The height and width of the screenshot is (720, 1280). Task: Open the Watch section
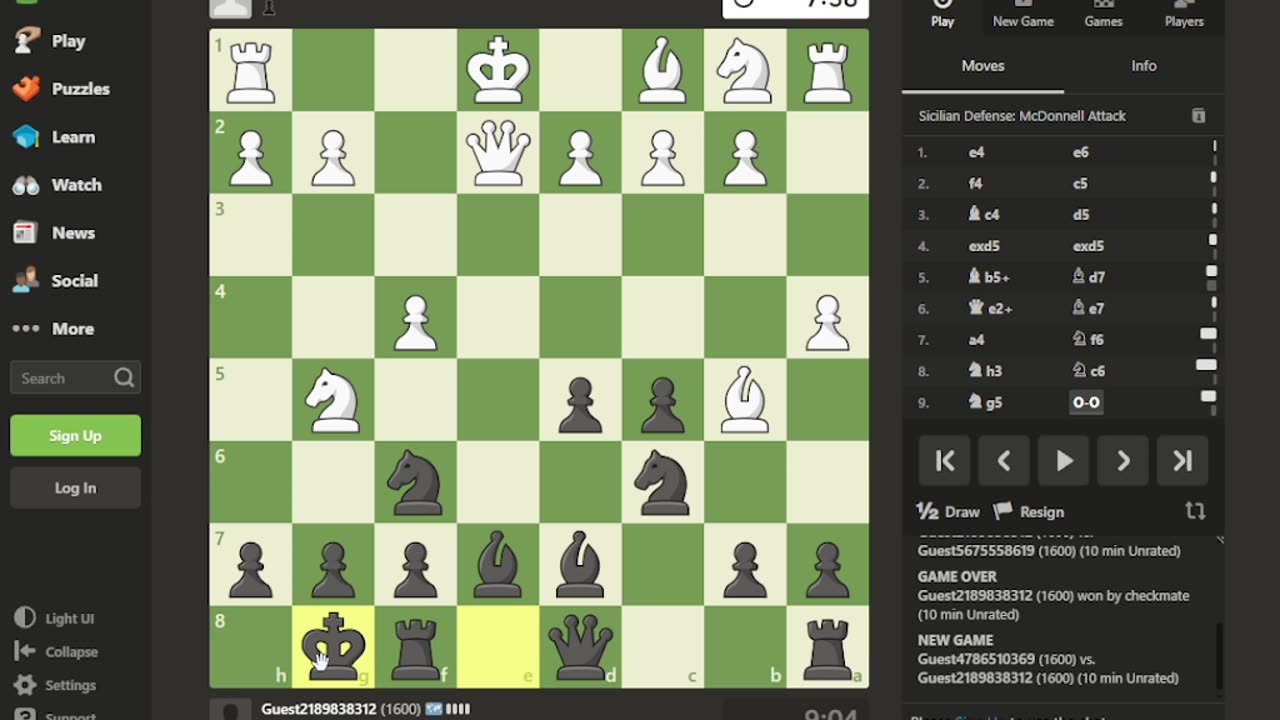57,185
